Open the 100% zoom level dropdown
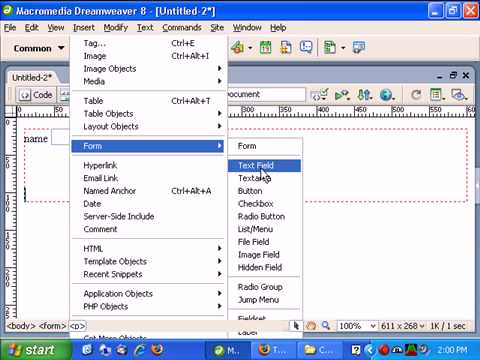This screenshot has width=480, height=360. (357, 326)
